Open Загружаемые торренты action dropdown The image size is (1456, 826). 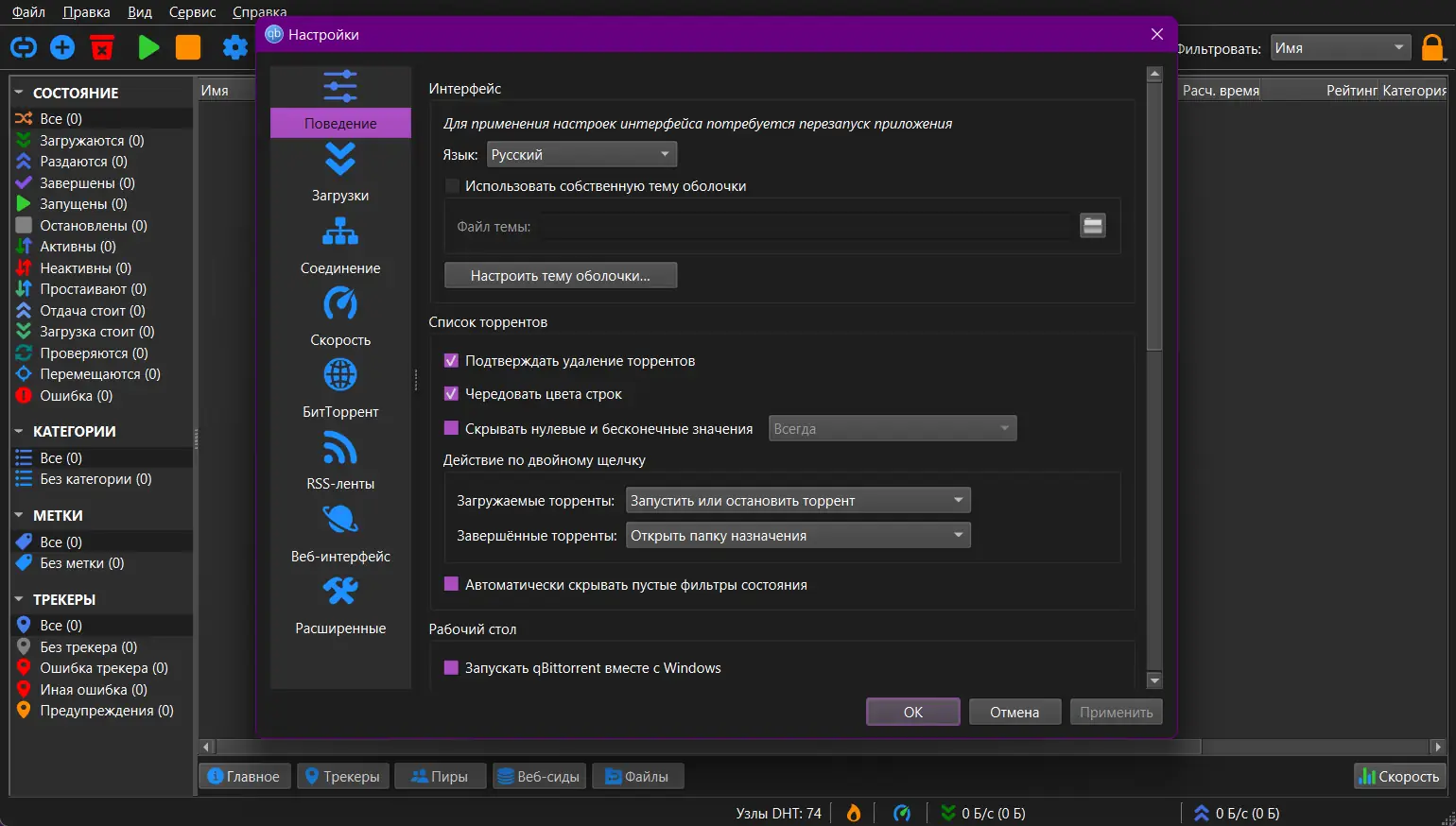coord(798,501)
